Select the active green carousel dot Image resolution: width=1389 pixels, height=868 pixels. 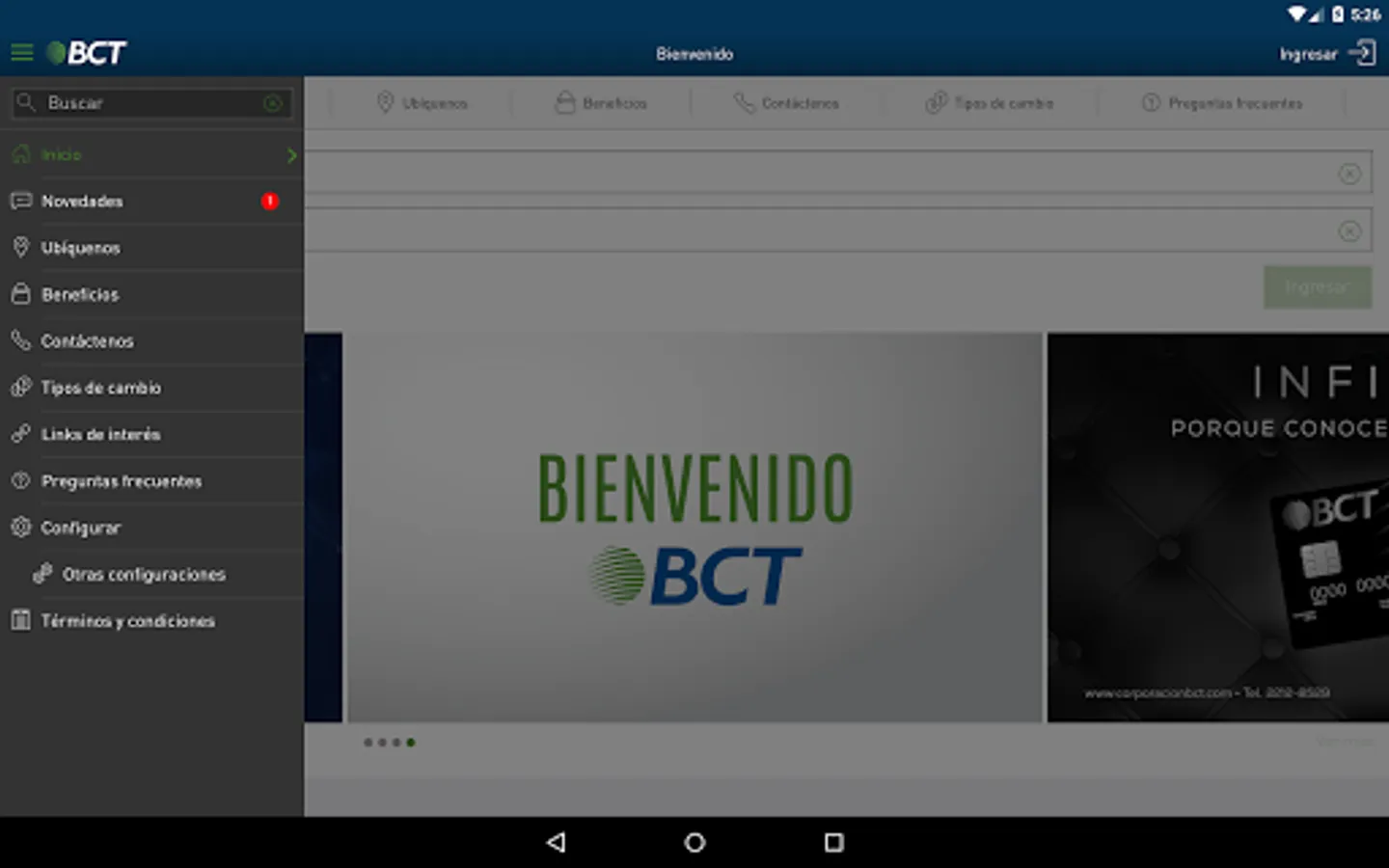[411, 743]
